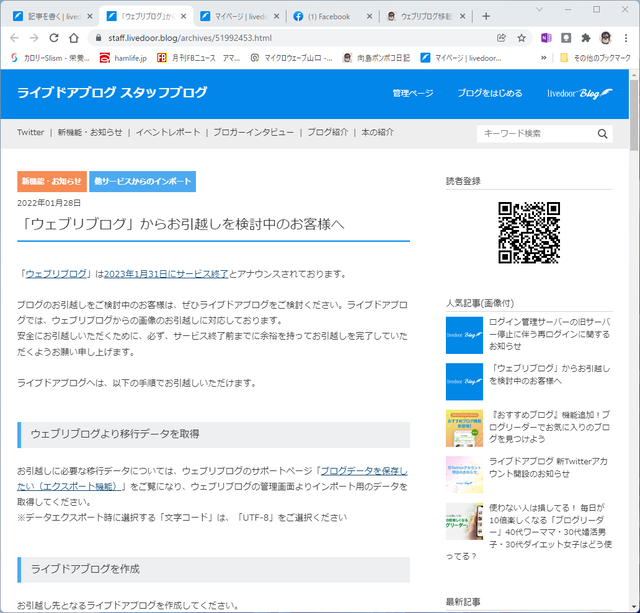Open the イベントレポート category
This screenshot has width=640, height=613.
[168, 132]
